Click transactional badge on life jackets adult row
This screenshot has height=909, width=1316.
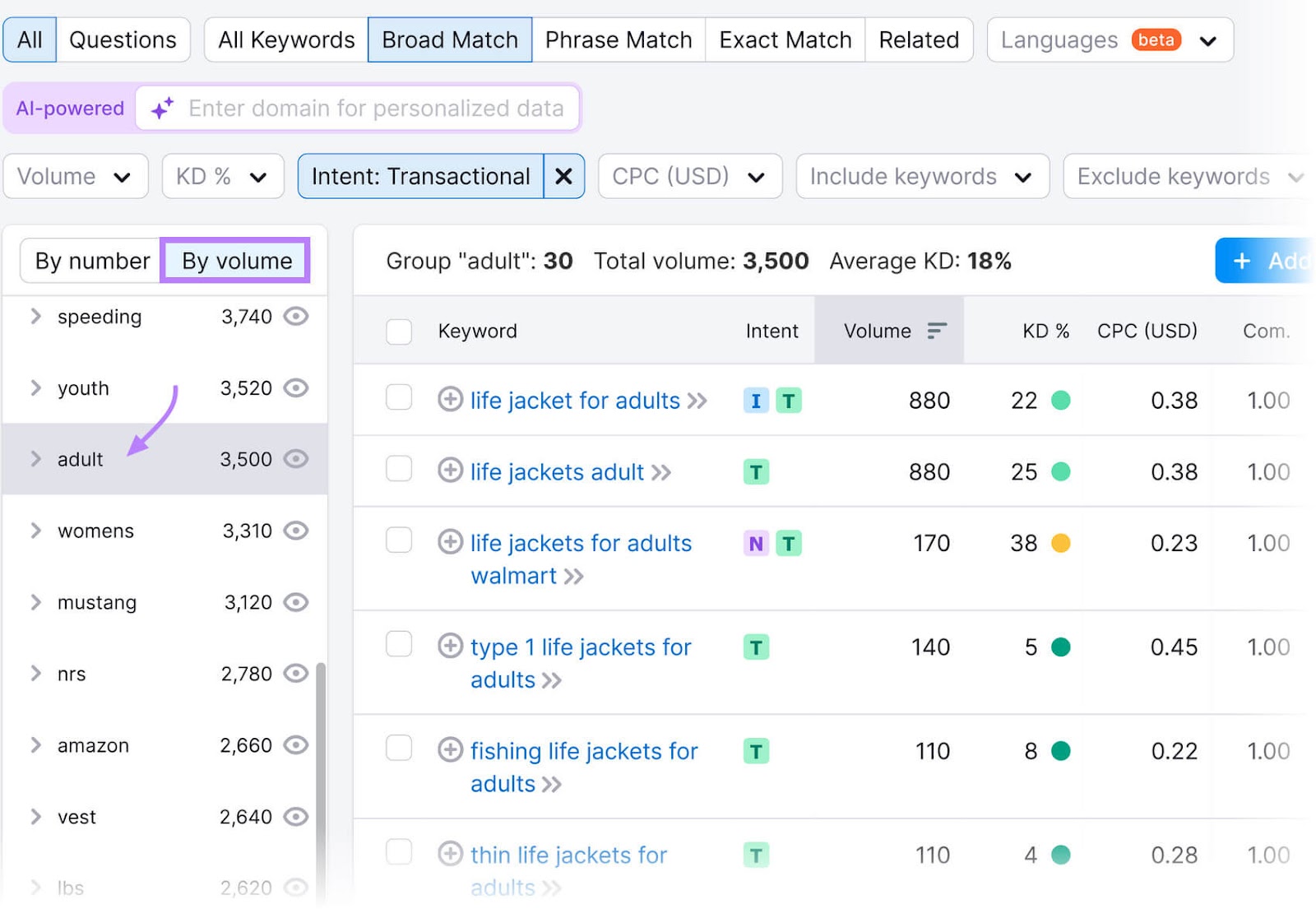pyautogui.click(x=756, y=472)
